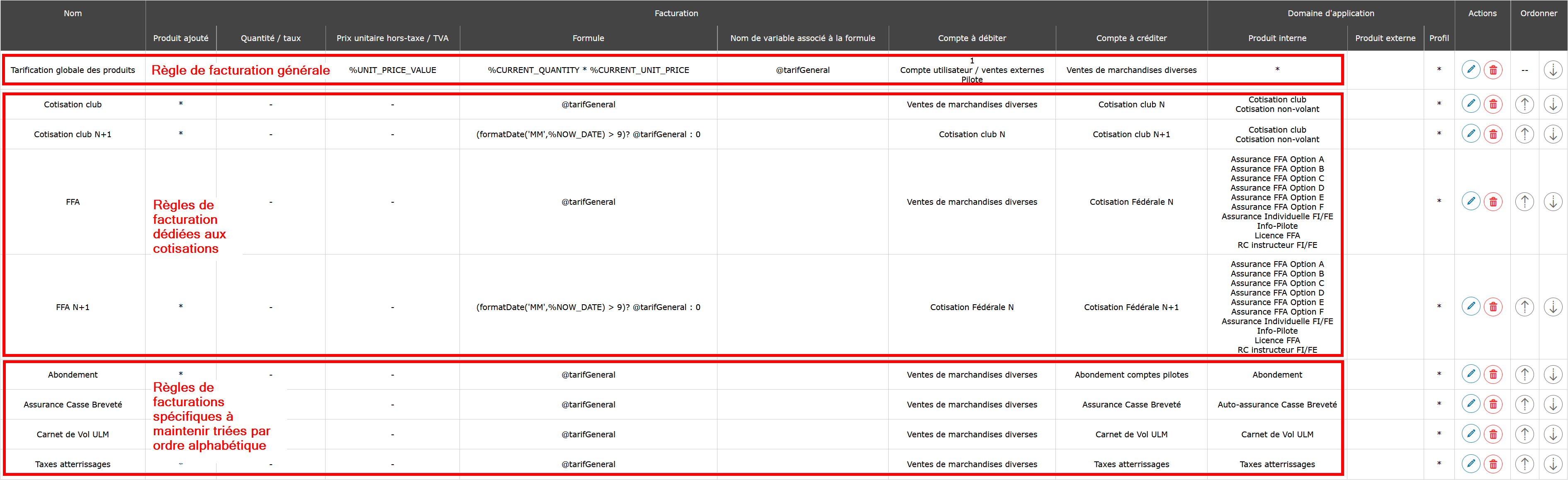Move Carnet de Vol ULM rule down
This screenshot has width=1568, height=480.
click(x=1553, y=434)
